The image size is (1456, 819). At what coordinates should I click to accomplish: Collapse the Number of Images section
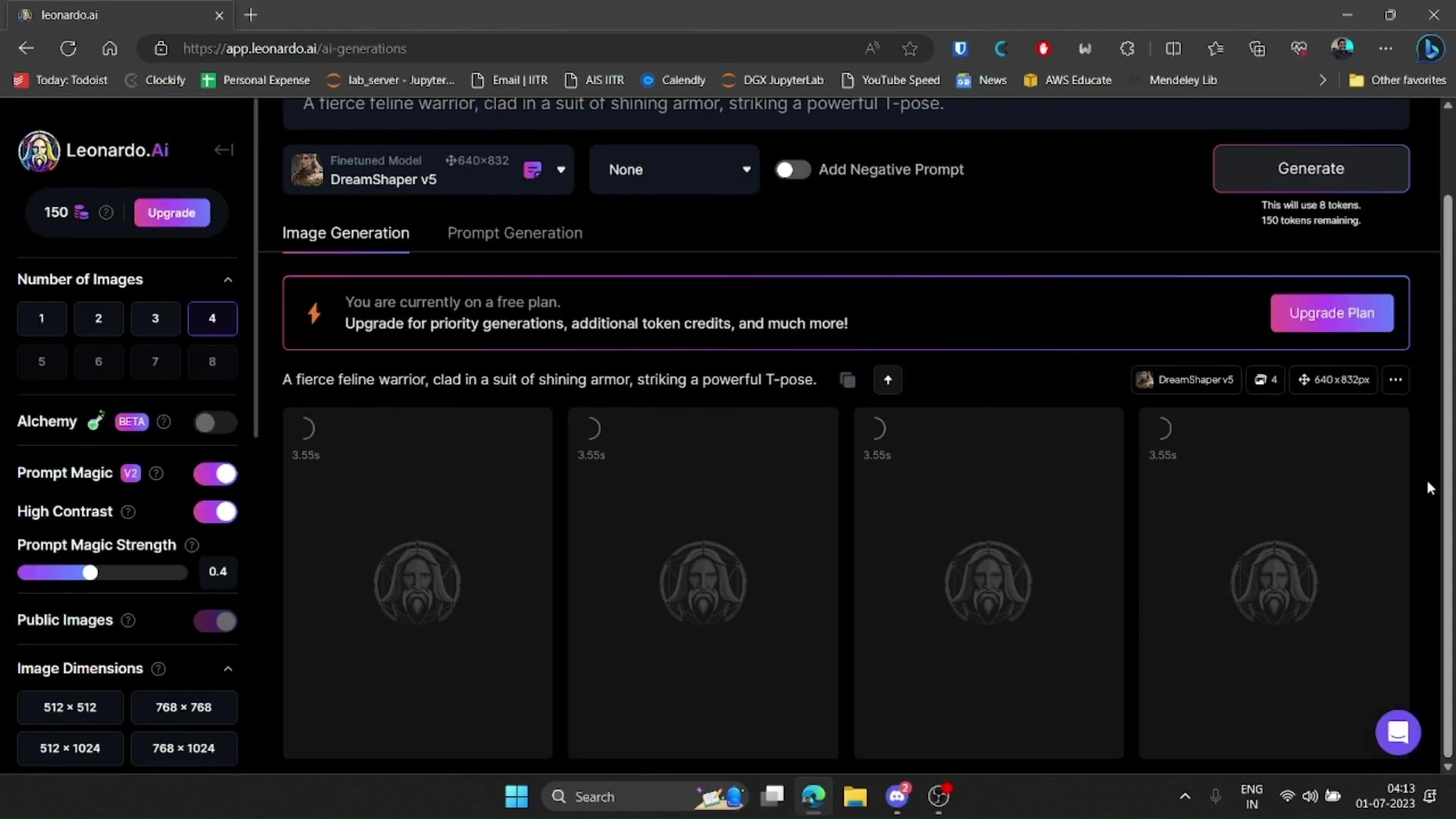point(227,279)
